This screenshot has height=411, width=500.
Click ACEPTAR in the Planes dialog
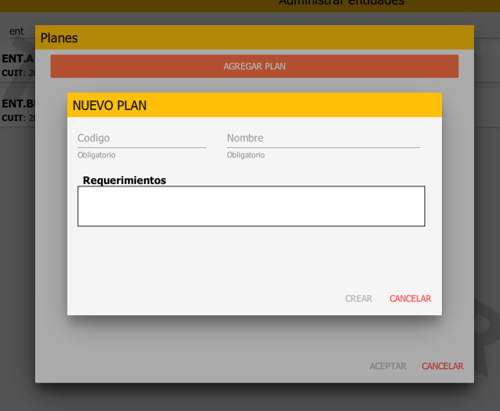tap(388, 366)
